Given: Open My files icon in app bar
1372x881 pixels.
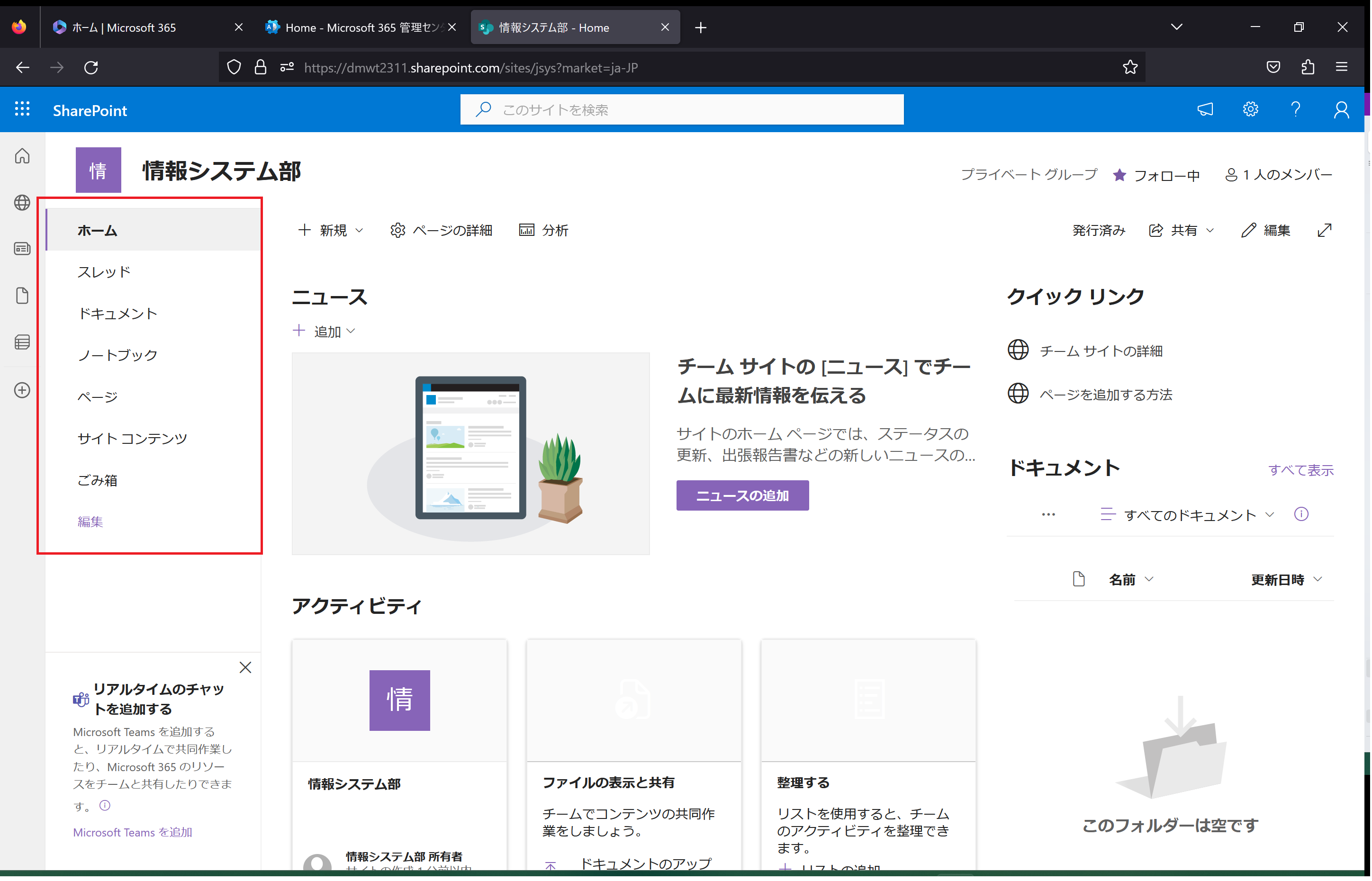Looking at the screenshot, I should point(22,296).
